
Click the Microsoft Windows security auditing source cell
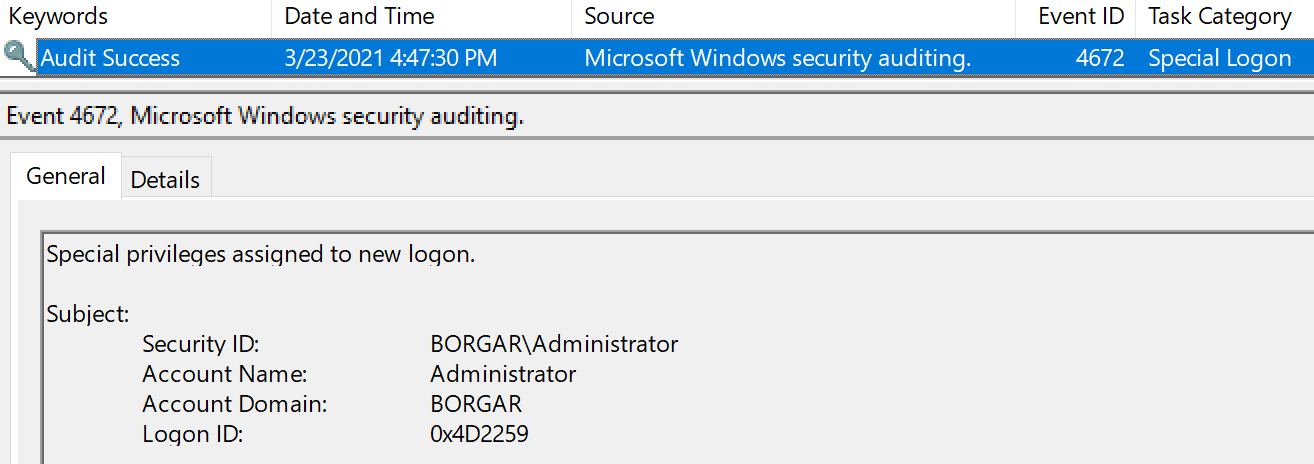point(777,58)
